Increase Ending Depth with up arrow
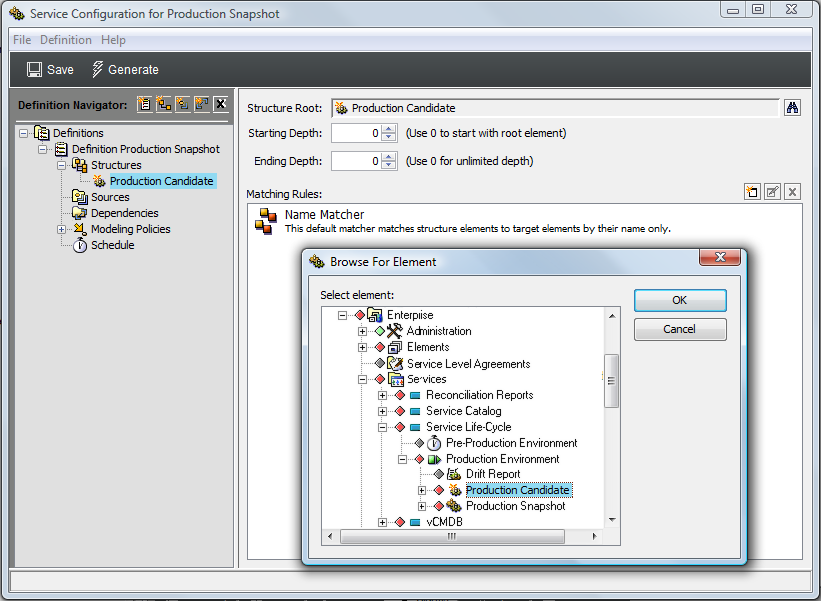This screenshot has height=601, width=821. (389, 157)
